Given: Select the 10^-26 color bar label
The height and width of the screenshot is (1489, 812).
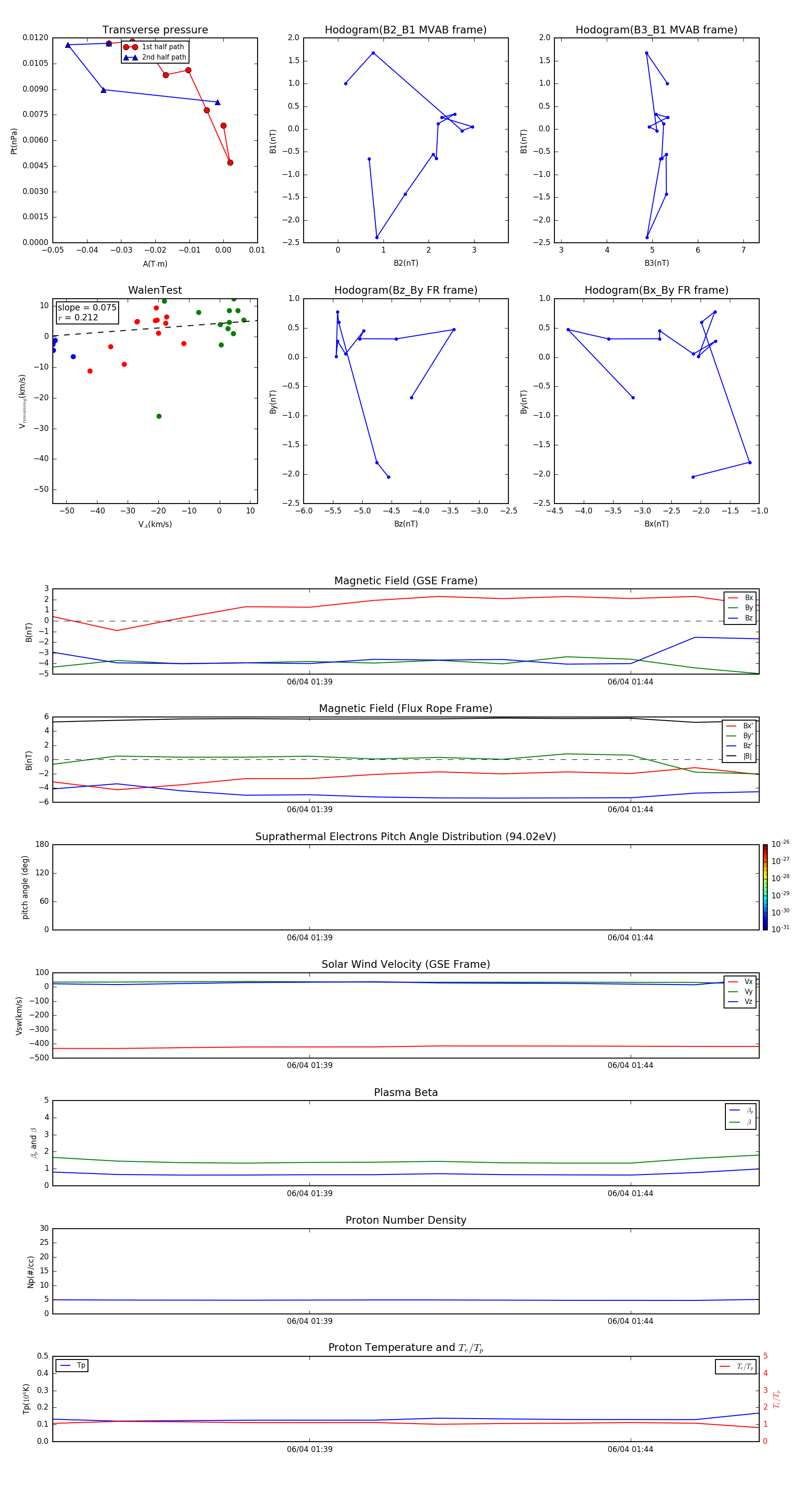Looking at the screenshot, I should [x=780, y=844].
